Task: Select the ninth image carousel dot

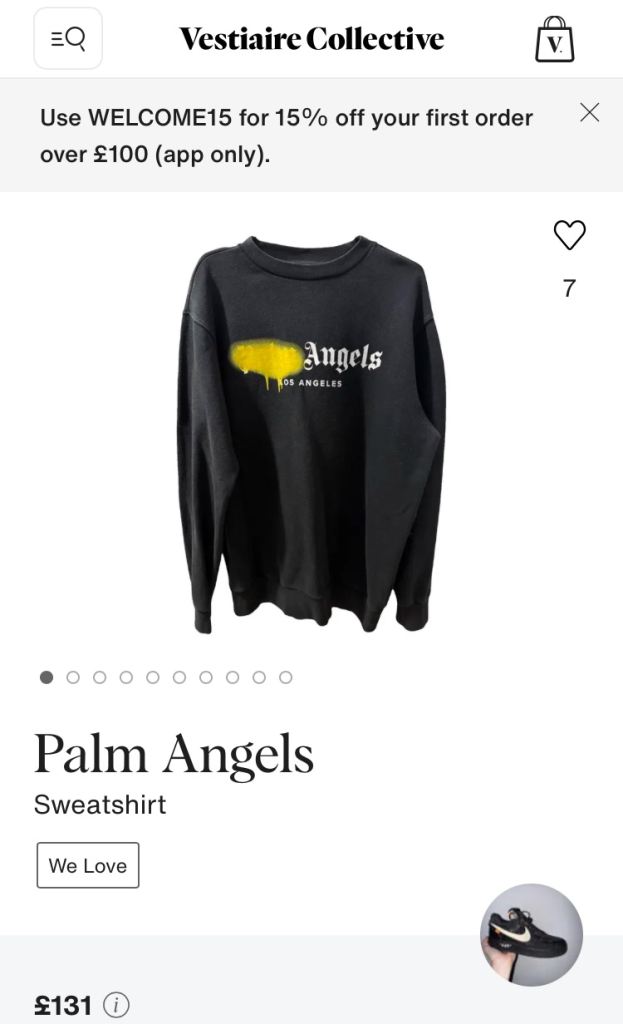Action: 259,677
